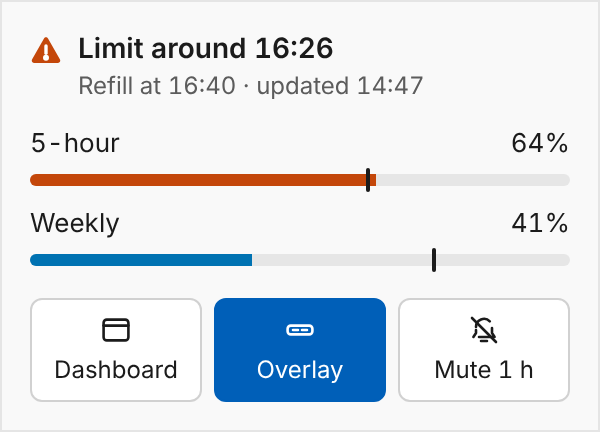Click the 'Weekly' label

(75, 223)
